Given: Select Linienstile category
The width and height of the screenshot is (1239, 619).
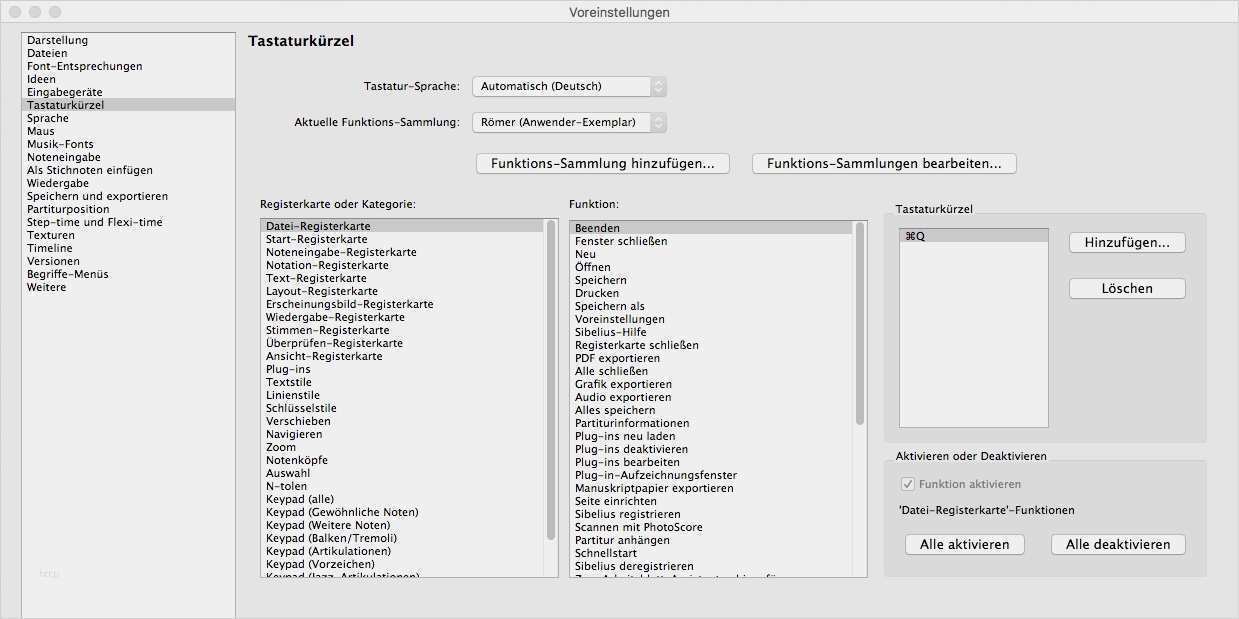Looking at the screenshot, I should point(403,396).
